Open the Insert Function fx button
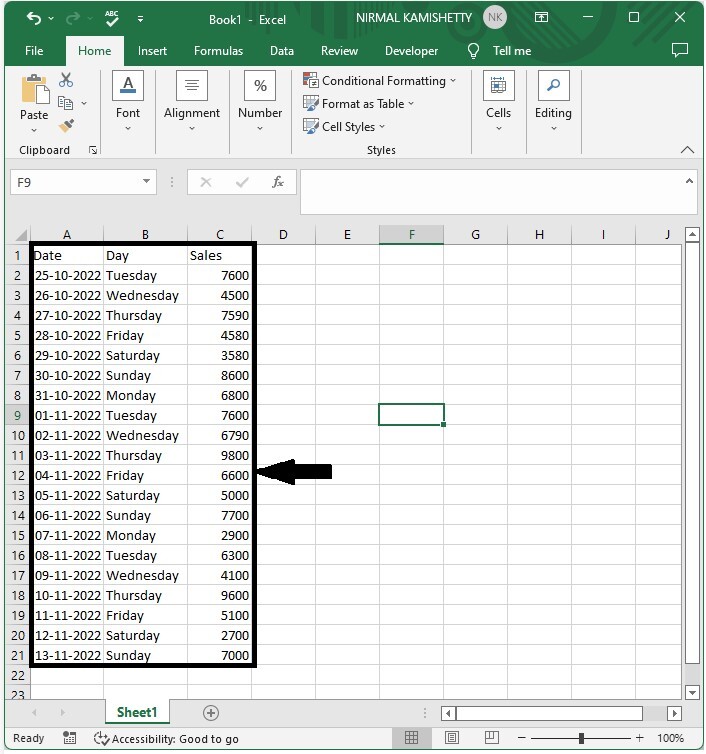 click(277, 182)
